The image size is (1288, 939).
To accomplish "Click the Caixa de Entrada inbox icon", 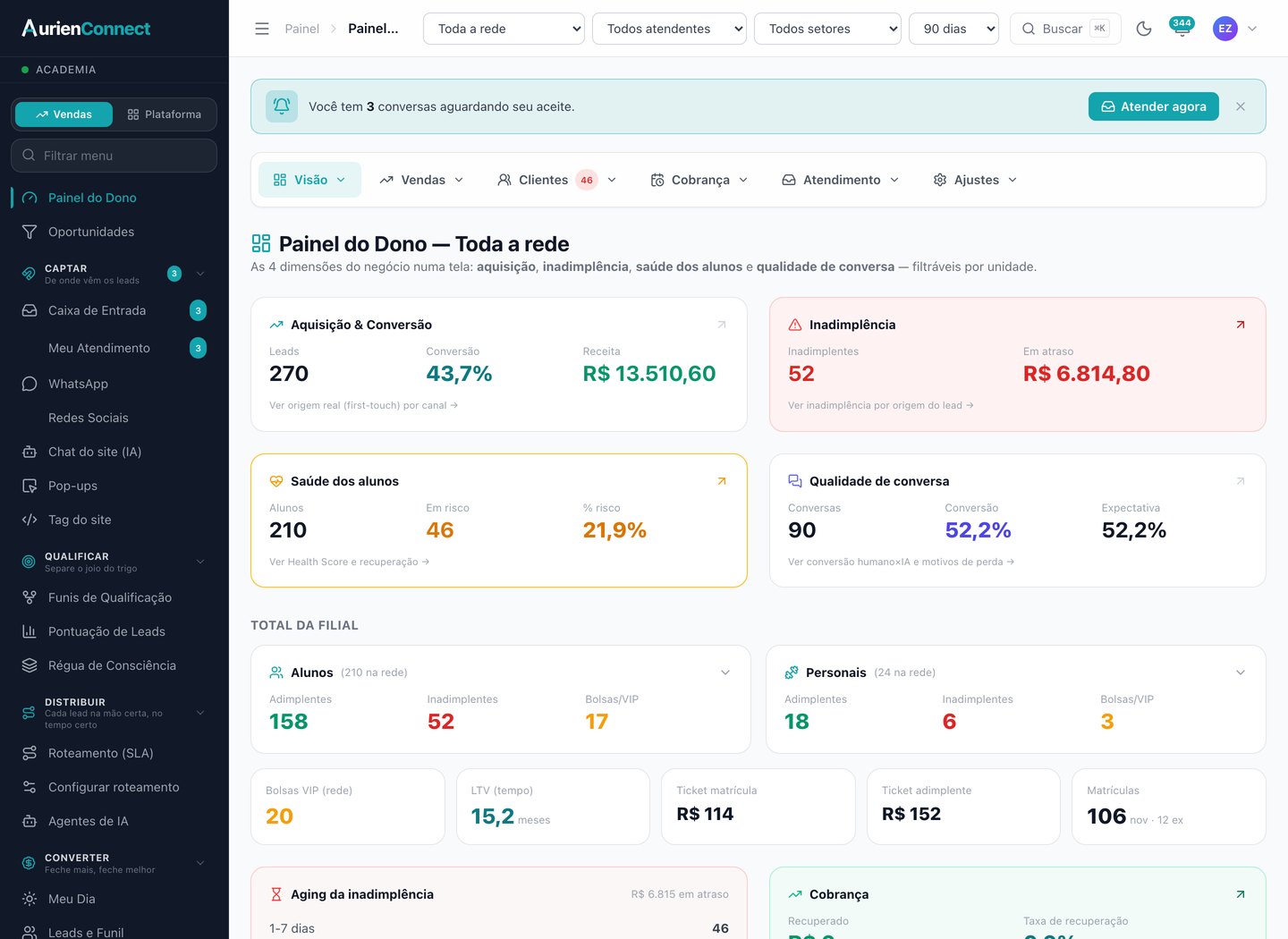I will (x=30, y=310).
